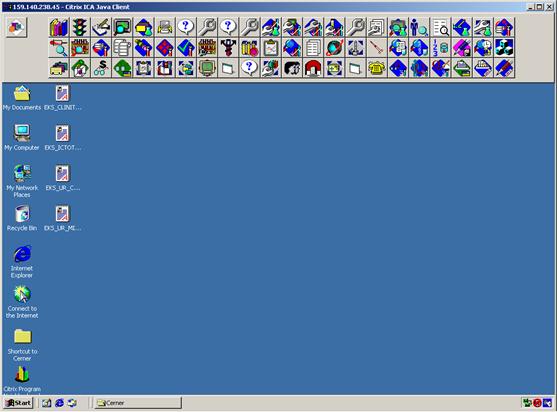Select the Recycle Bin desktop icon
Image resolution: width=557 pixels, height=412 pixels.
coord(22,218)
